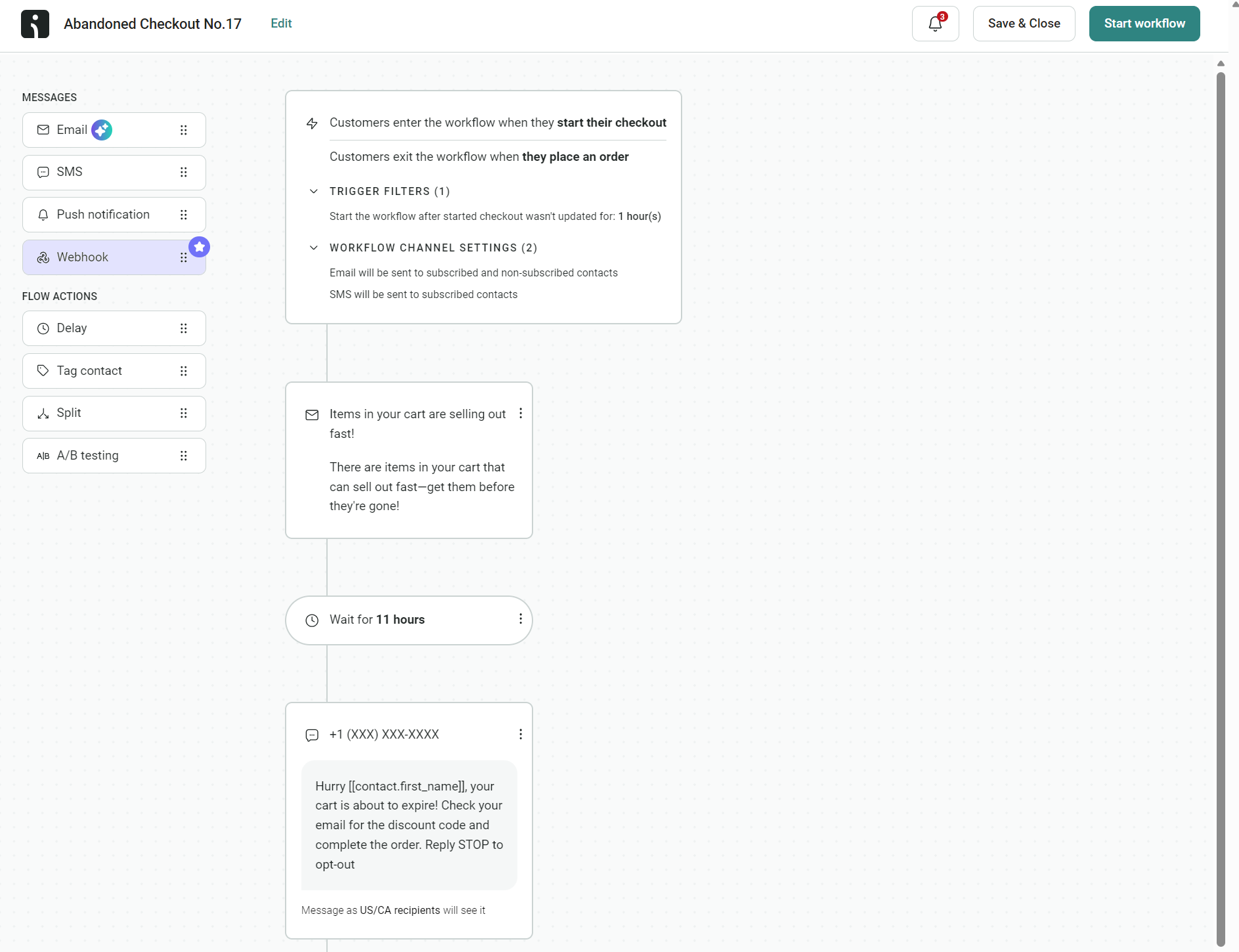This screenshot has width=1239, height=952.
Task: Click the email subscribed and non-subscribed contacts line
Action: tap(473, 273)
